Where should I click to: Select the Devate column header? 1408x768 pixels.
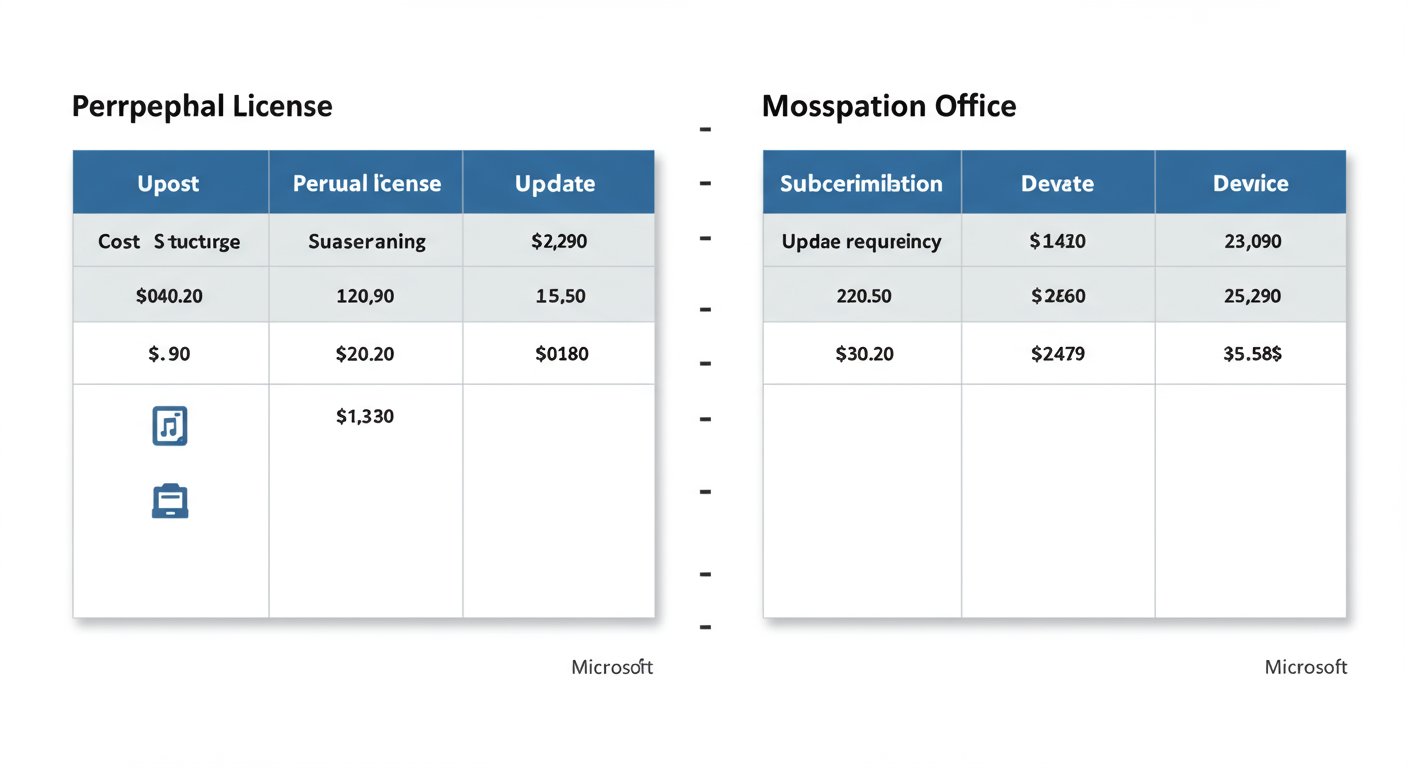click(1057, 183)
